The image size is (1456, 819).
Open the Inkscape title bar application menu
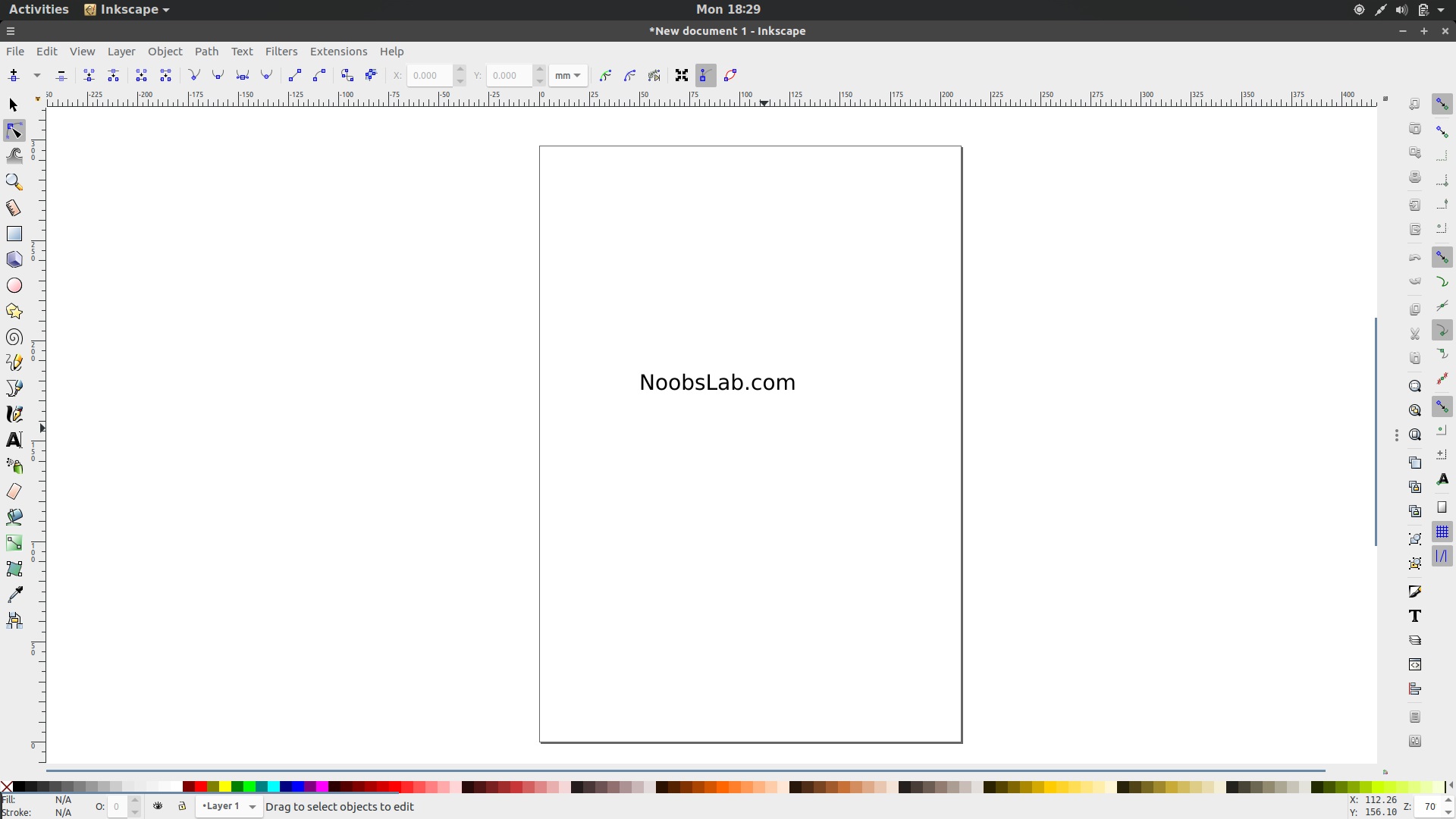127,9
